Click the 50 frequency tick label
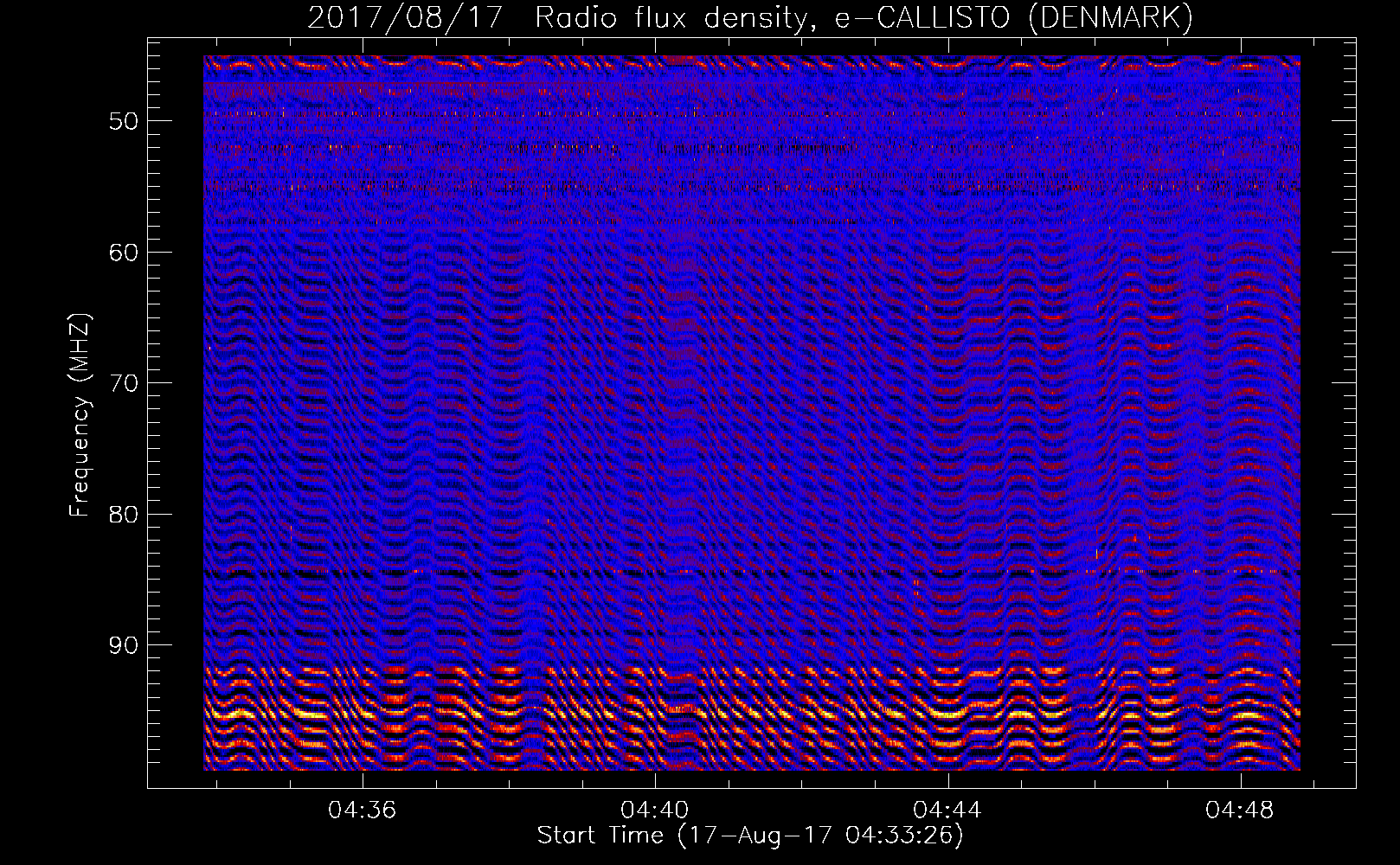 [124, 121]
